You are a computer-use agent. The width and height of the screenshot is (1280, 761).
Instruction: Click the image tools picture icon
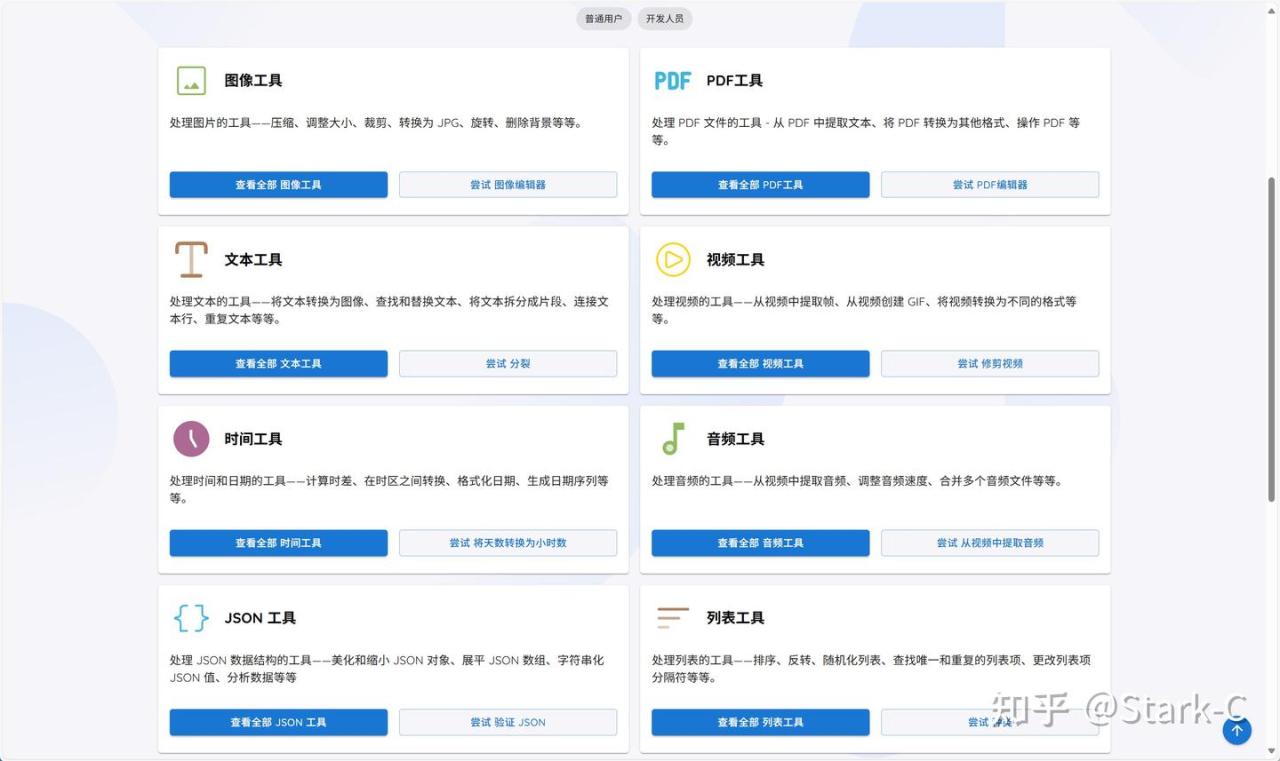tap(191, 81)
